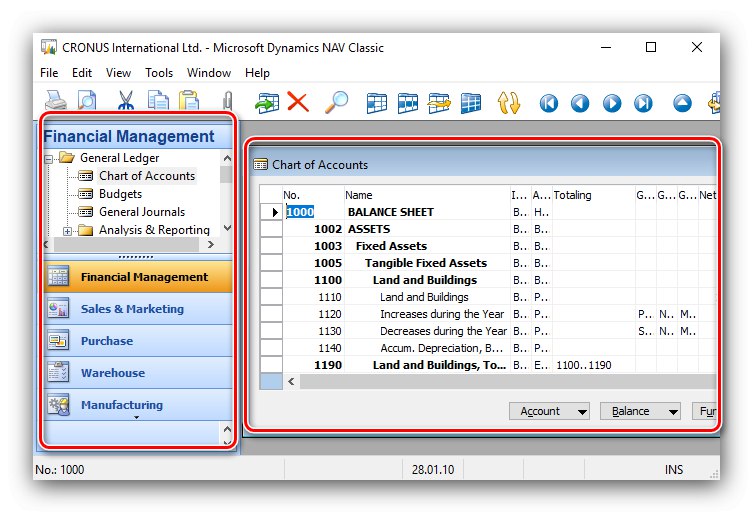Screen dimensions: 753x513
Task: Click the Chart of Accounts window icon
Action: pos(260,165)
